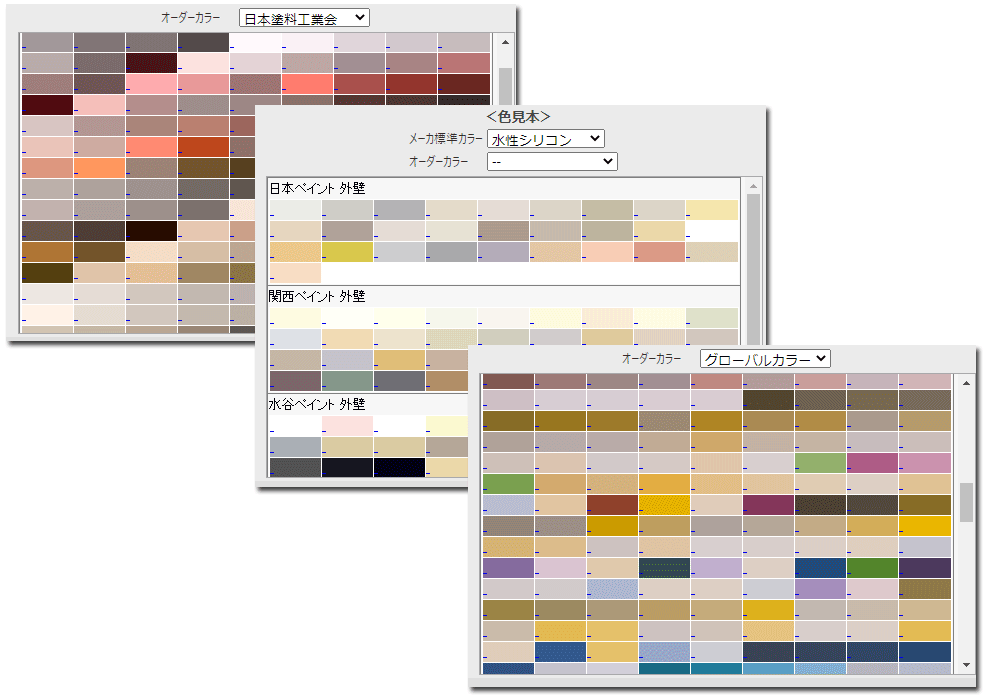Viewport: 1000px width, 700px height.
Task: Click down arrow of グローバルカラー window scrollbar
Action: (x=966, y=665)
